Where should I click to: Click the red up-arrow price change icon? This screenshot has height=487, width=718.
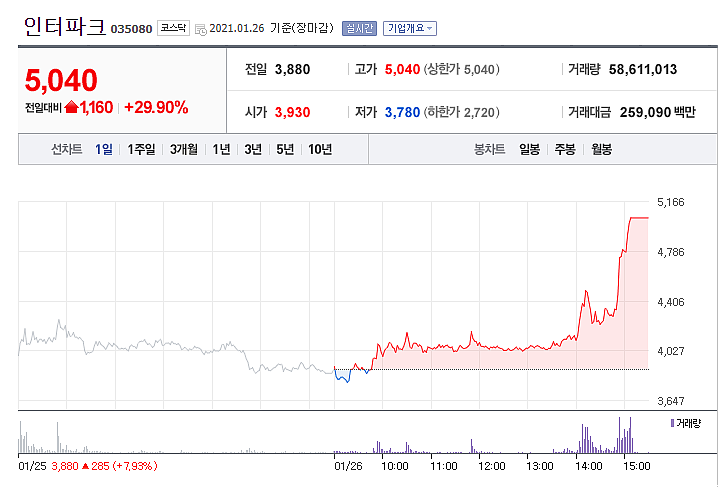(x=71, y=108)
